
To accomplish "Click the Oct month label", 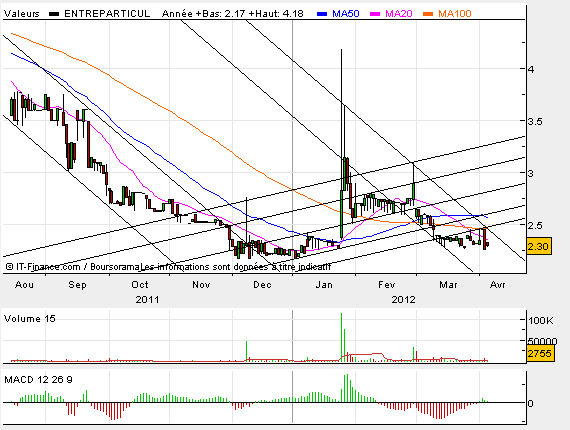I will 140,285.
